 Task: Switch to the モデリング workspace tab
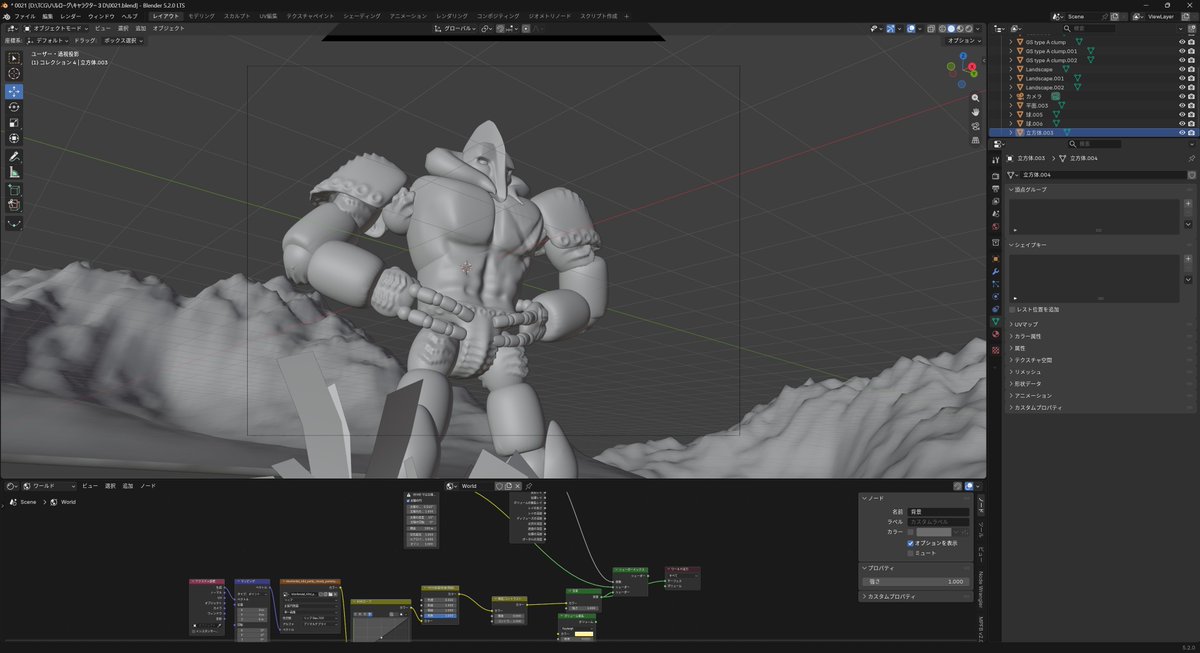[x=201, y=17]
